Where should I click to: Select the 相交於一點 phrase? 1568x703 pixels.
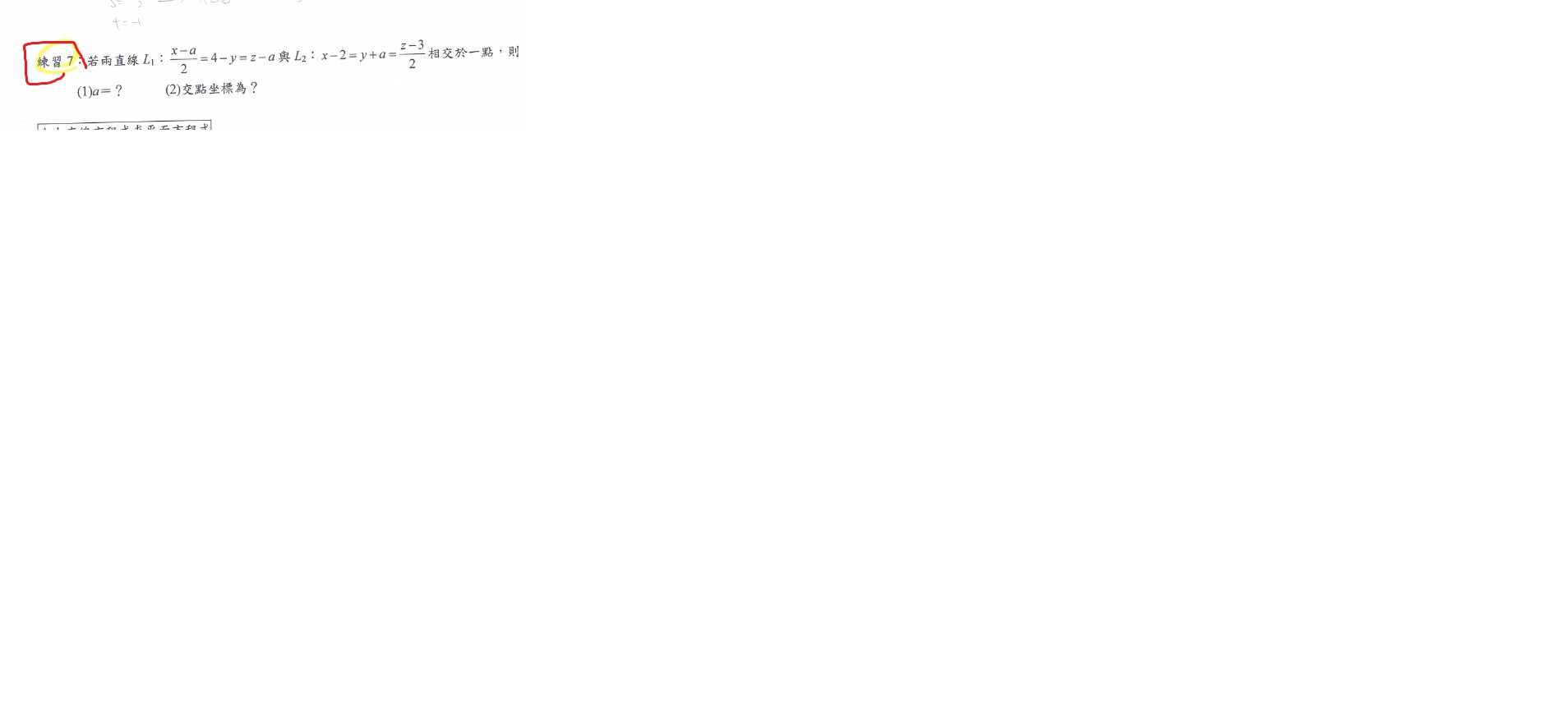[x=460, y=53]
